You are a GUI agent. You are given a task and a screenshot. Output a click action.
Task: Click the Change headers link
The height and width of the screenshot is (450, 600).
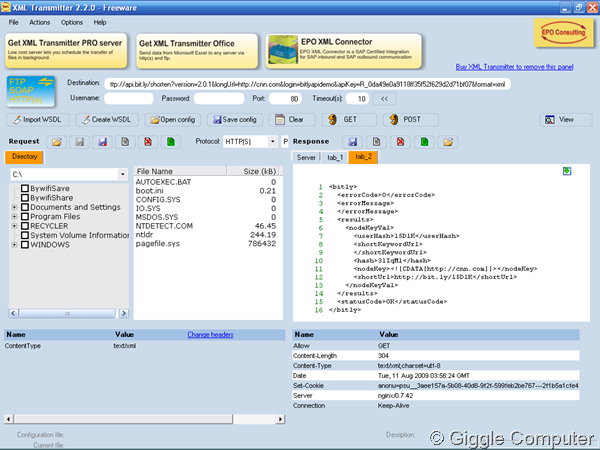[210, 334]
